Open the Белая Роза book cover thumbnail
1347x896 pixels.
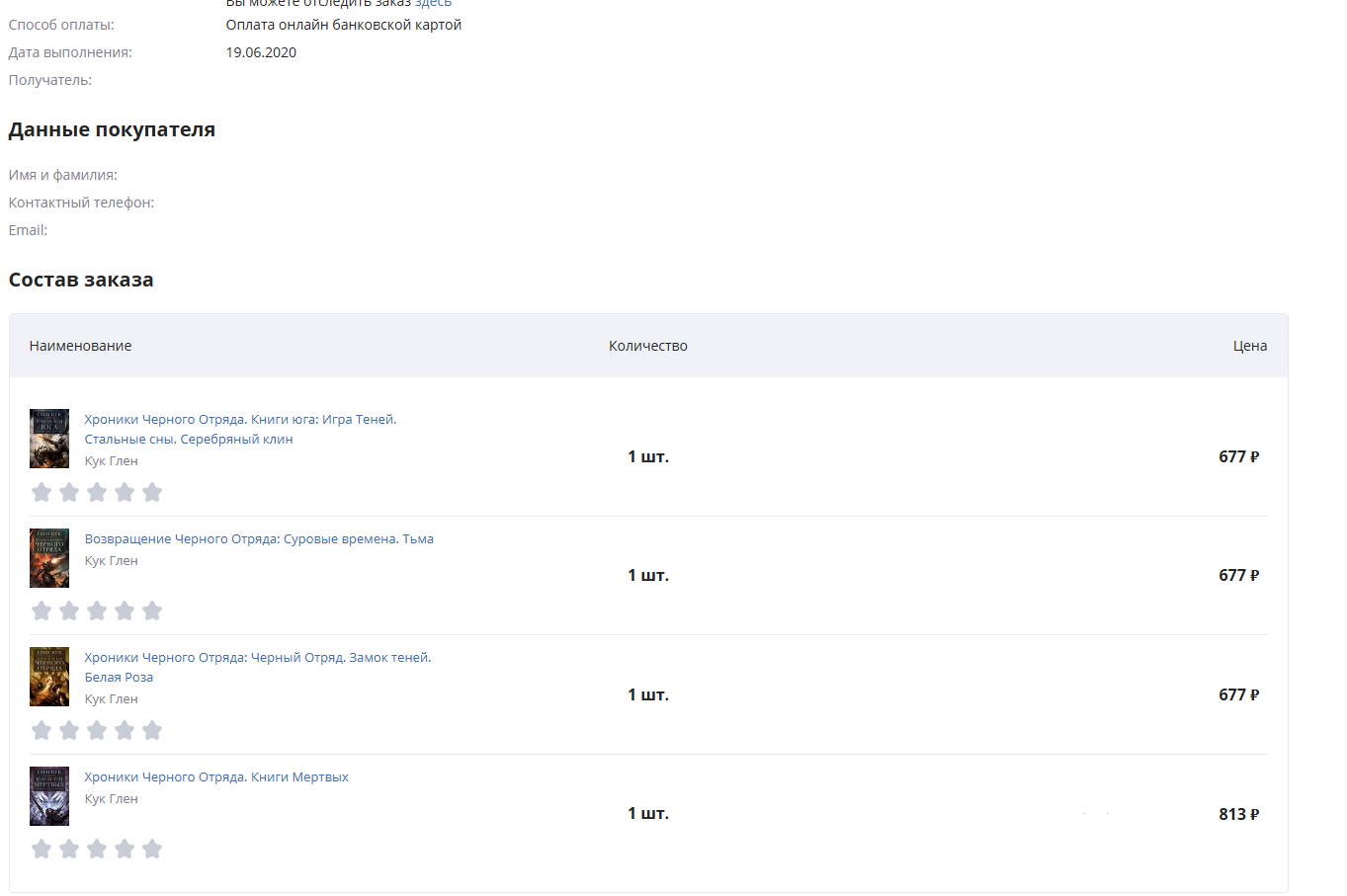pyautogui.click(x=49, y=677)
